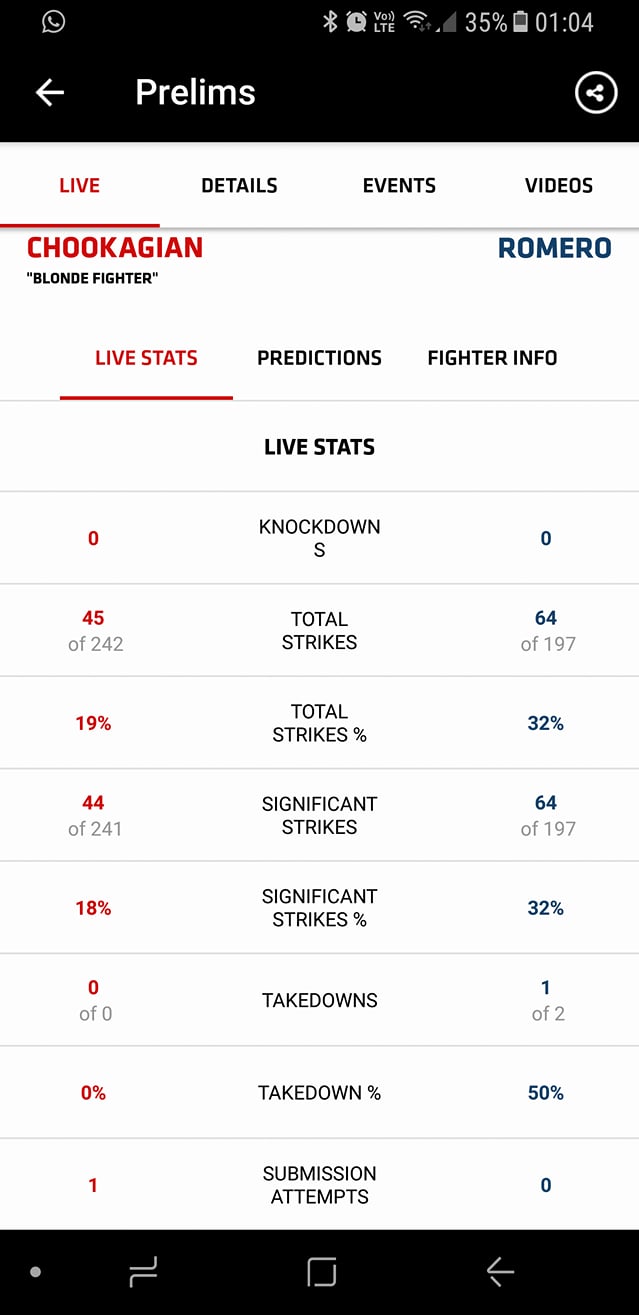
Task: Open the EVENTS tab
Action: (399, 185)
